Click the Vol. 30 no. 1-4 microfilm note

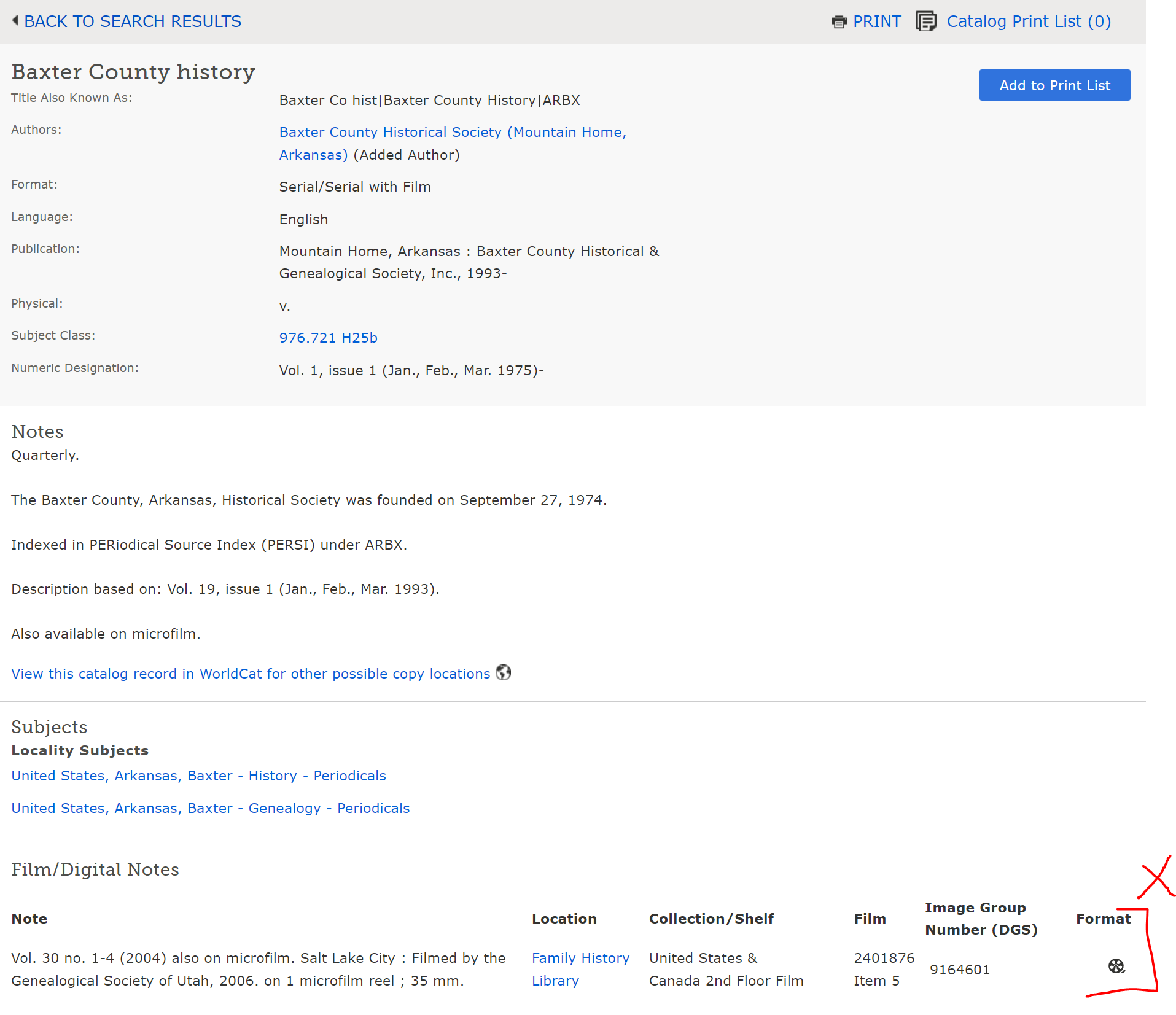(259, 970)
